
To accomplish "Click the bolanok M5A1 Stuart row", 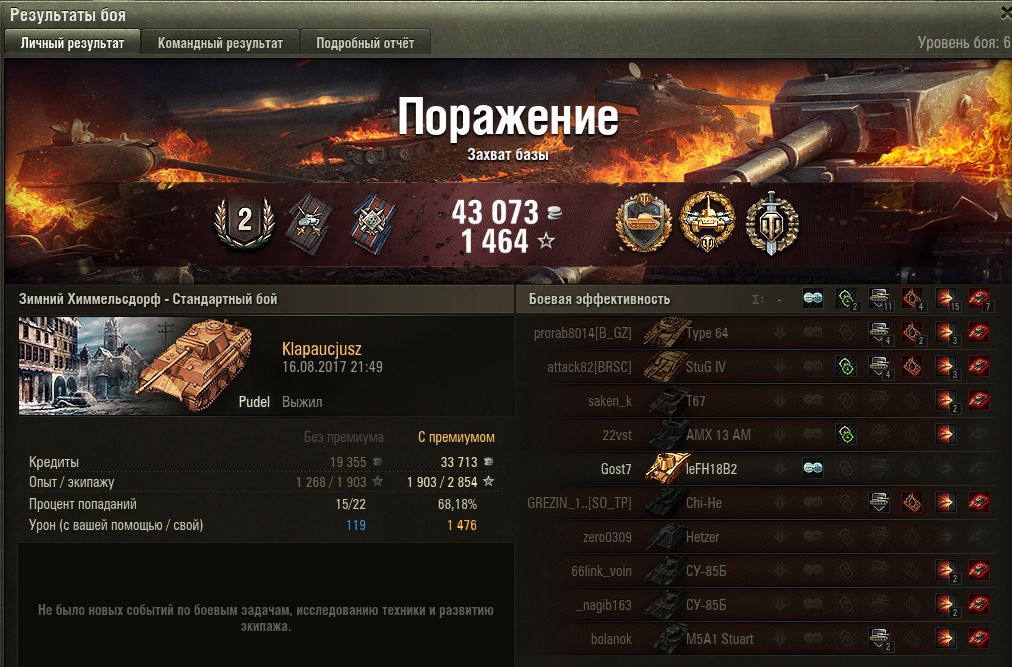I will [763, 639].
